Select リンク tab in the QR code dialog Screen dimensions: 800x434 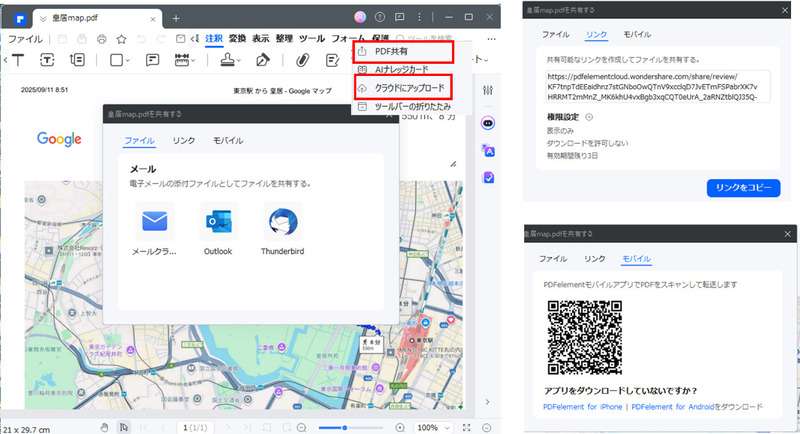click(595, 259)
